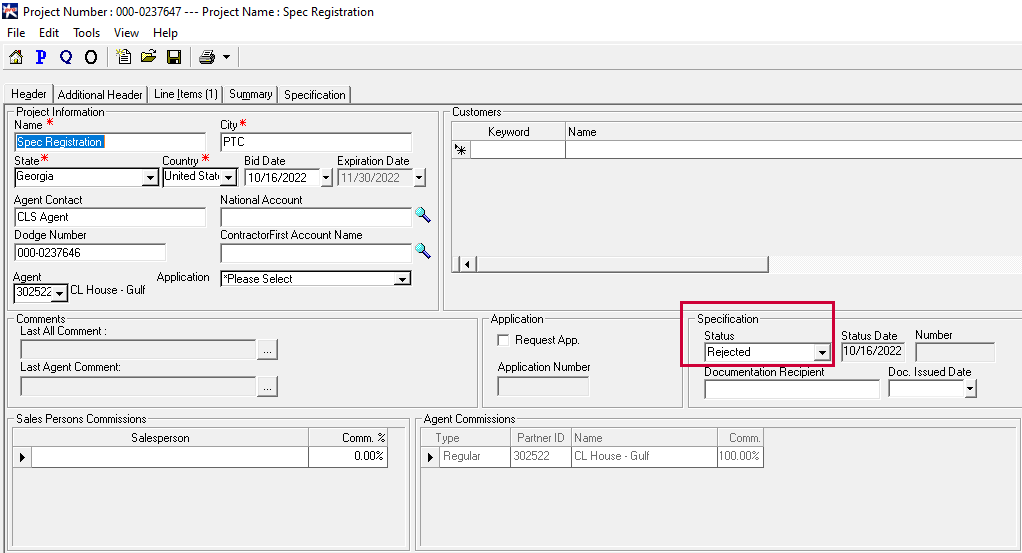Viewport: 1022px width, 553px height.
Task: Click the black O toolbar icon
Action: [x=91, y=57]
